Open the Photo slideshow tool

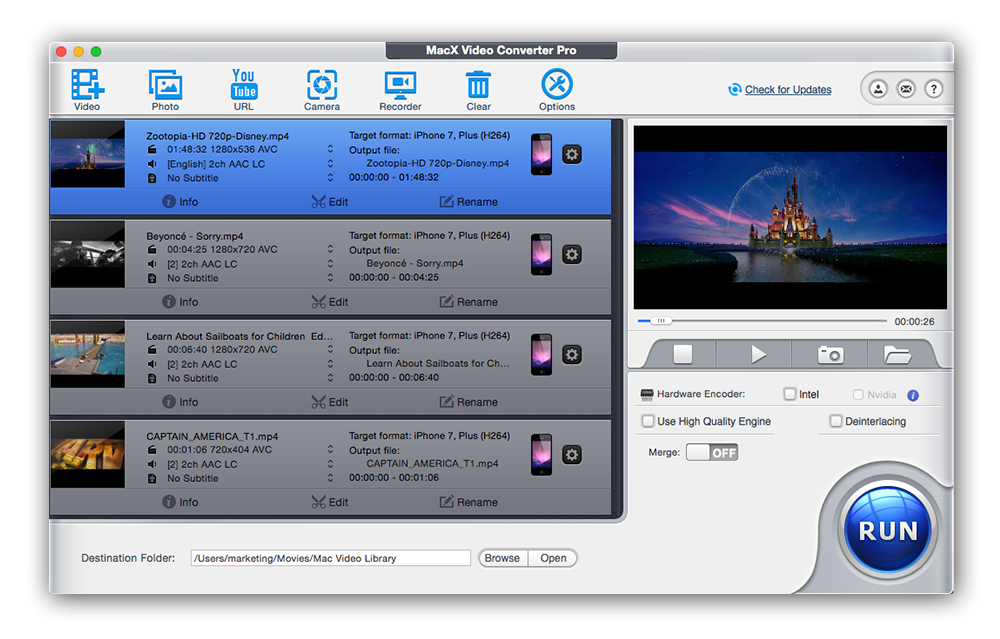[165, 90]
